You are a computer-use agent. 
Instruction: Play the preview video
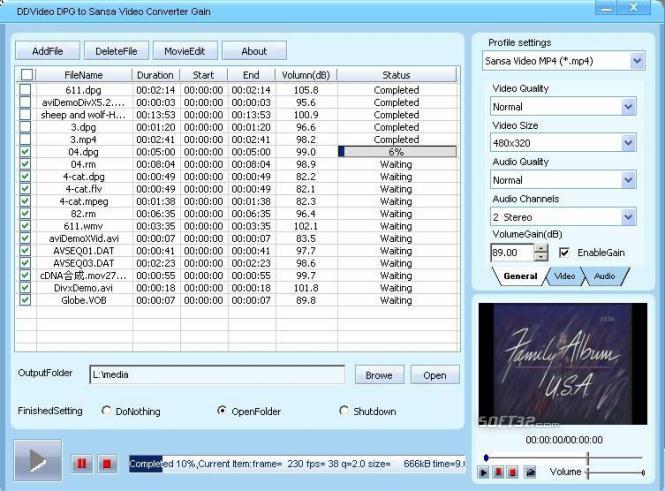click(x=483, y=472)
